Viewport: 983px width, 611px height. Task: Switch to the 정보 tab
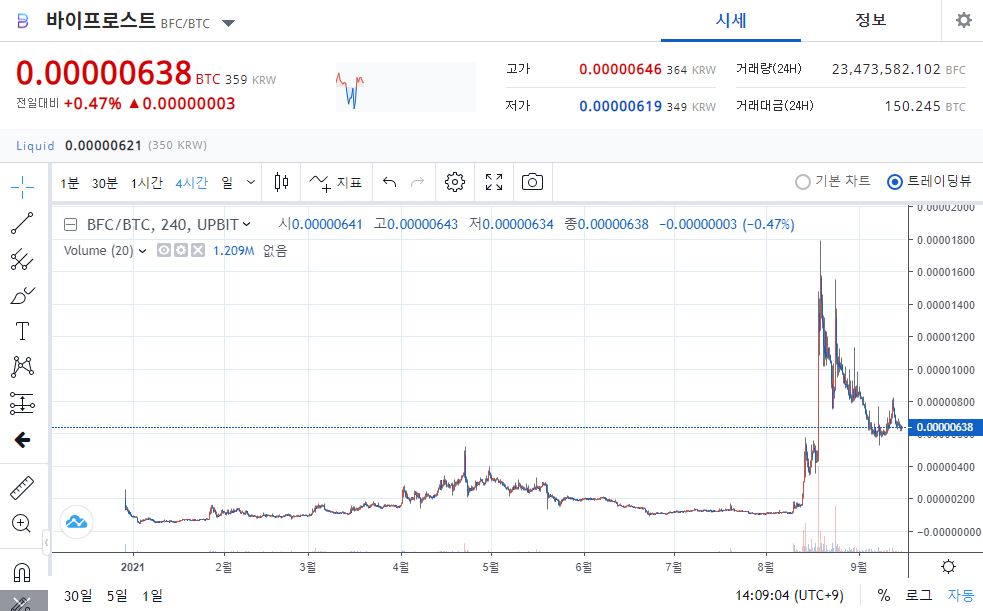click(x=871, y=21)
